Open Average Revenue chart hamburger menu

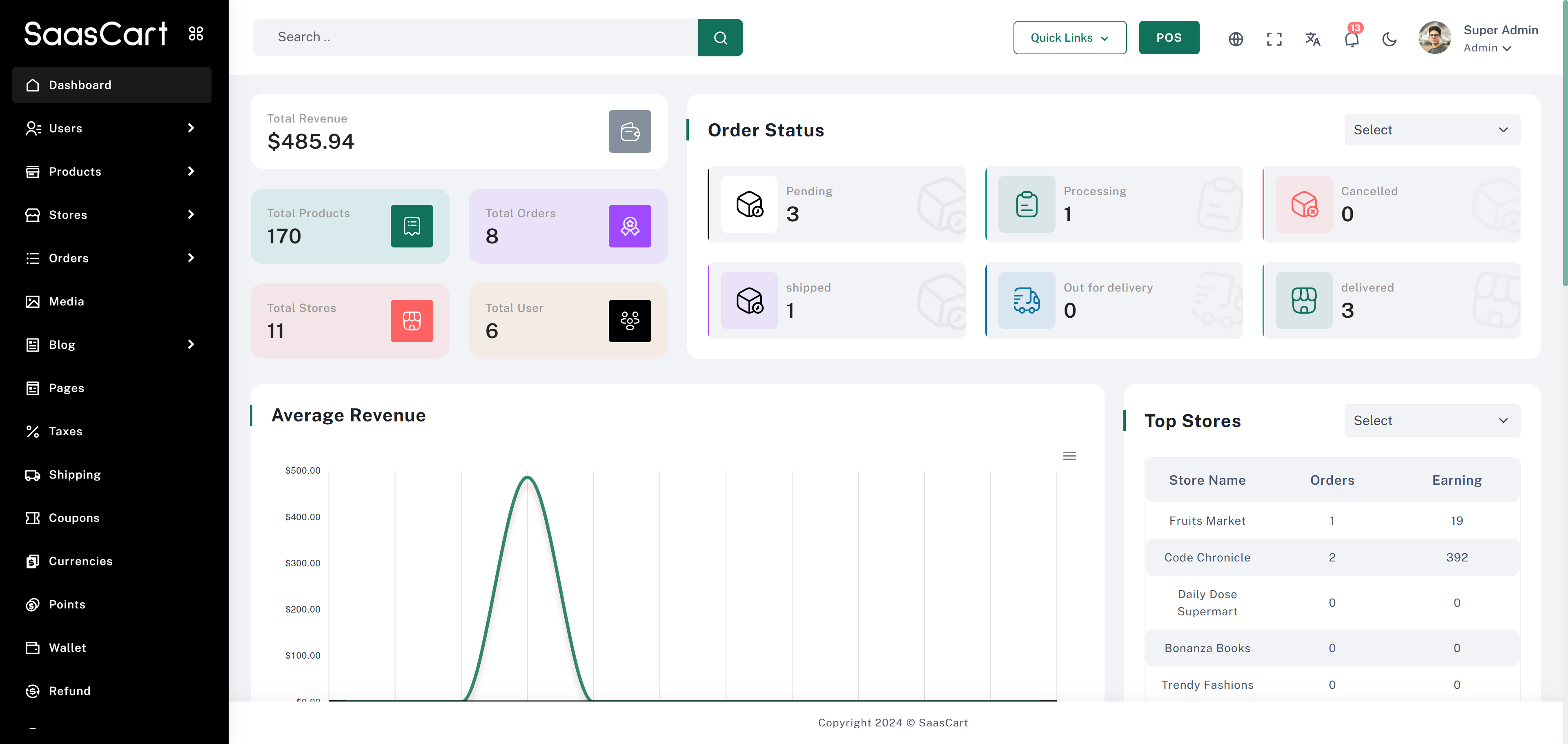coord(1069,456)
